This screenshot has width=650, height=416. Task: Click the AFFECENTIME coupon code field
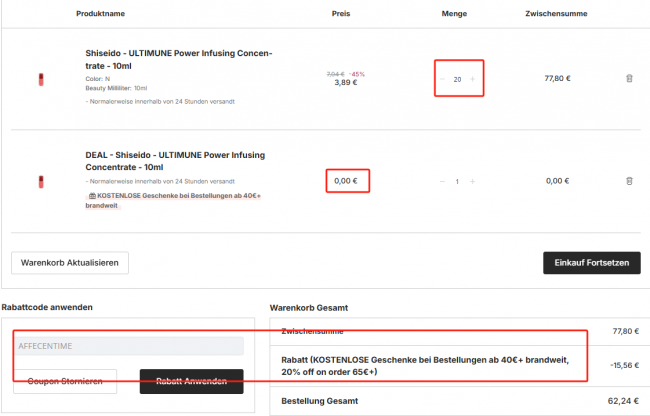(129, 346)
